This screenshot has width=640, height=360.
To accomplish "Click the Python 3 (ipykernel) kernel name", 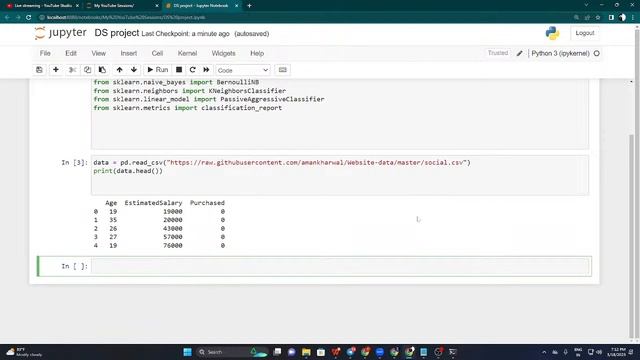I will tap(560, 53).
